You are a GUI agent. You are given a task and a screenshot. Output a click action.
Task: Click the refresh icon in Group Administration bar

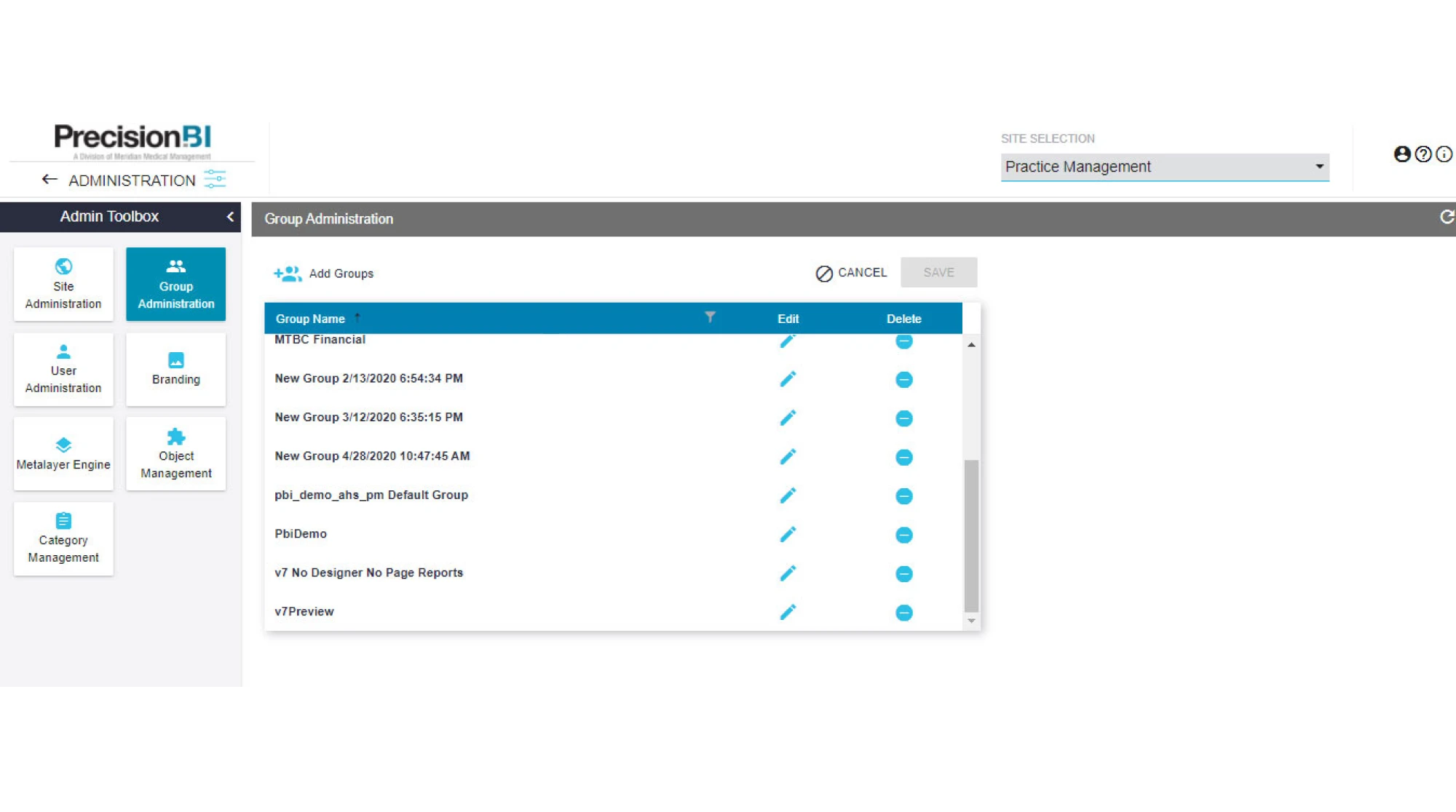point(1447,217)
